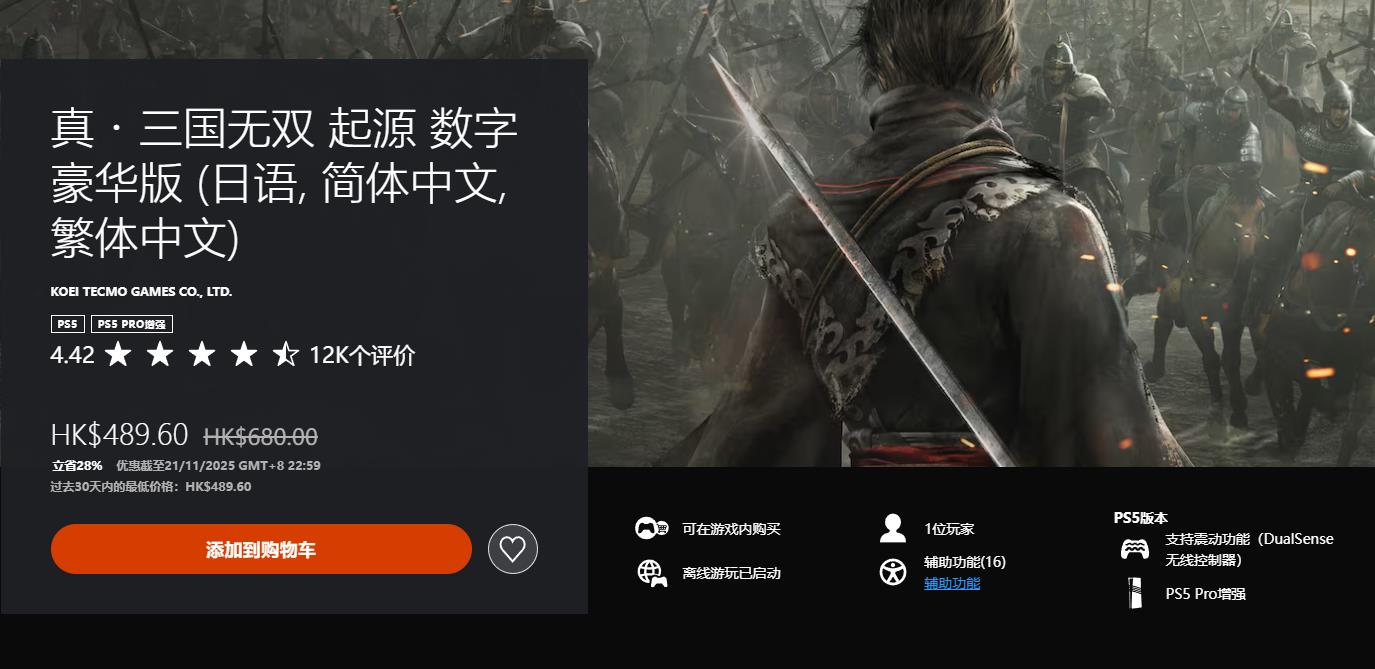Click the struck-through original price HK$680.00
Screen dimensions: 1375x669
pyautogui.click(x=261, y=436)
